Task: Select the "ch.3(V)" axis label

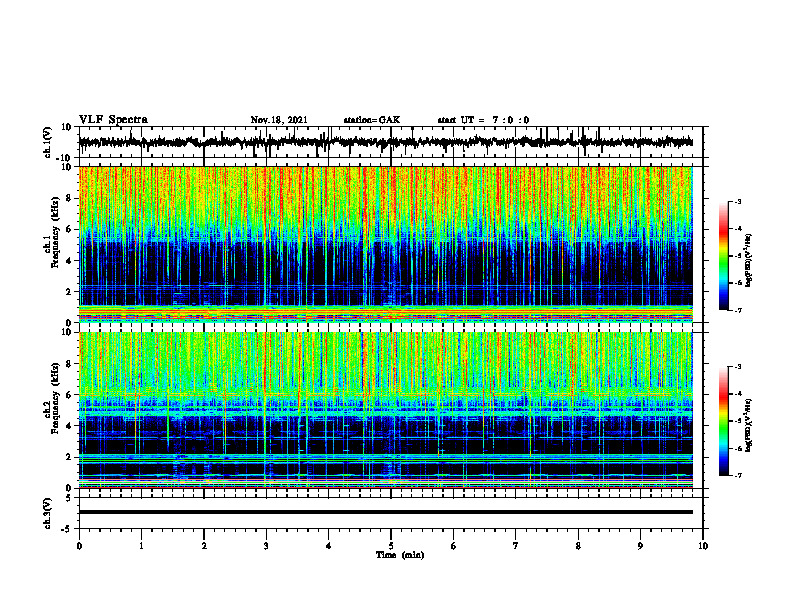Action: pos(48,513)
